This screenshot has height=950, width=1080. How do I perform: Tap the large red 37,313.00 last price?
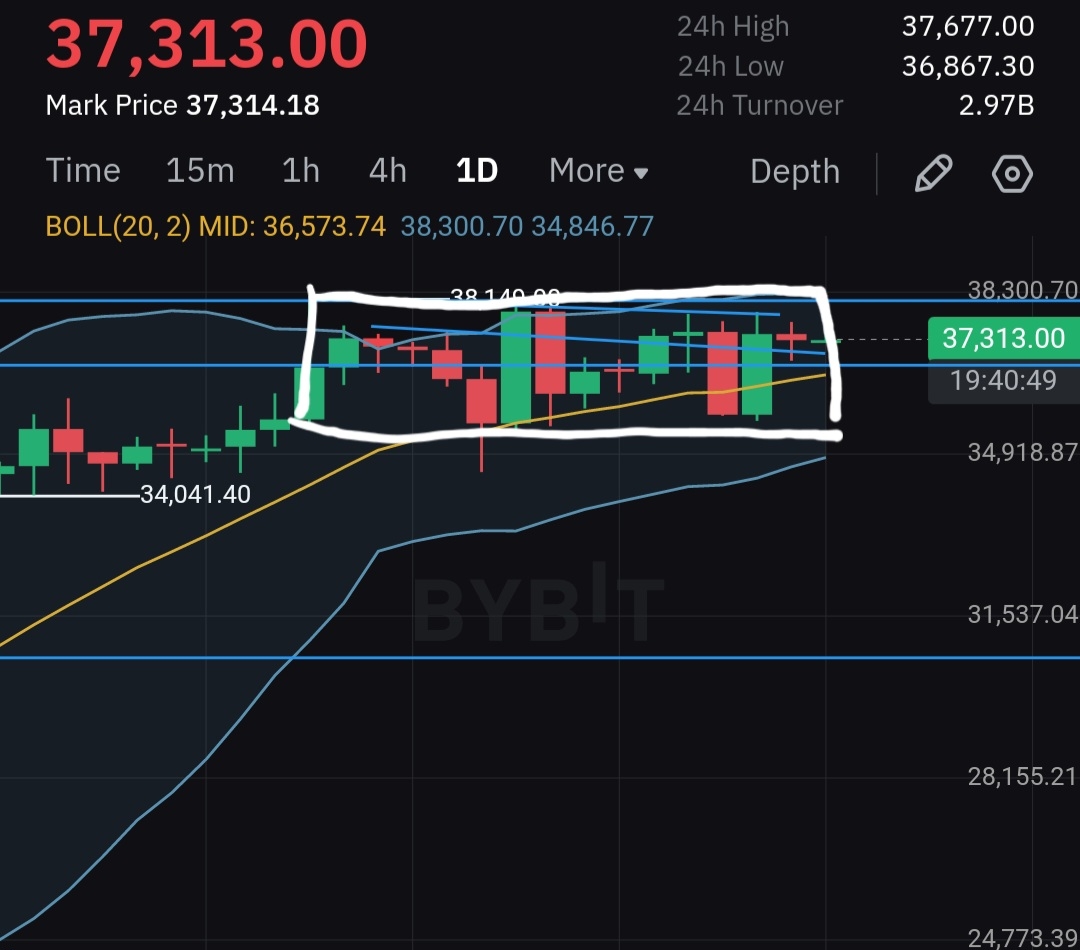(207, 45)
